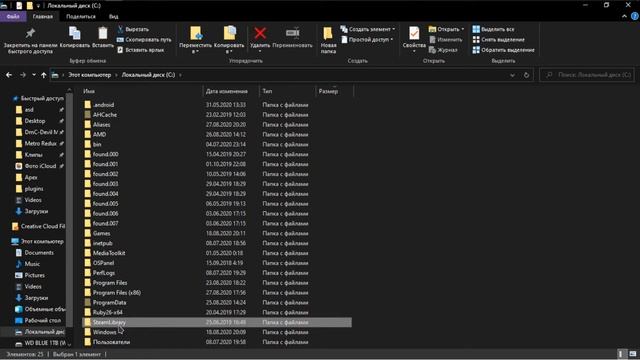
Task: Open Создать элемент (New item) dropdown
Action: pyautogui.click(x=368, y=29)
